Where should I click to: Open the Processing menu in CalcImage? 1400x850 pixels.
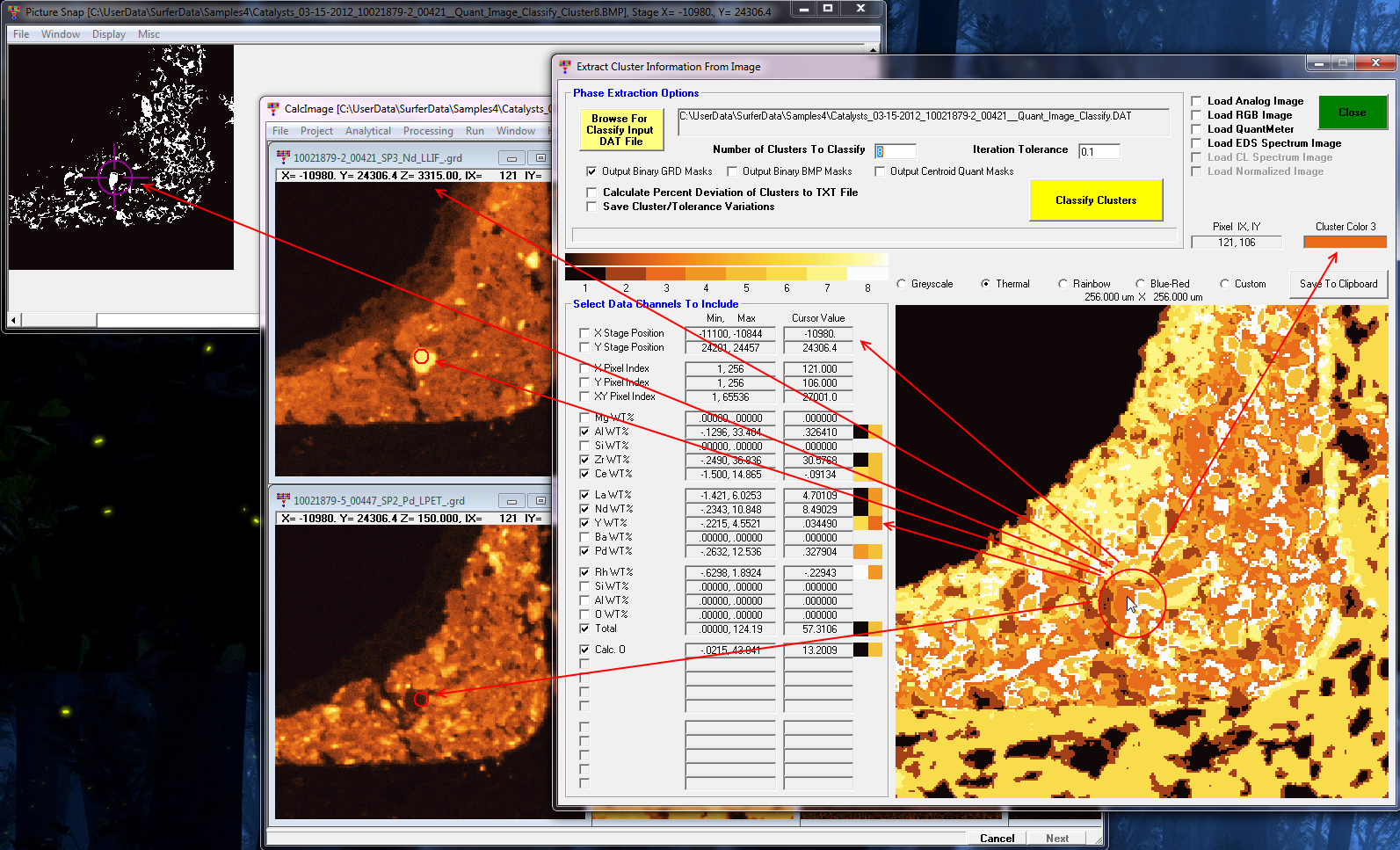[428, 131]
